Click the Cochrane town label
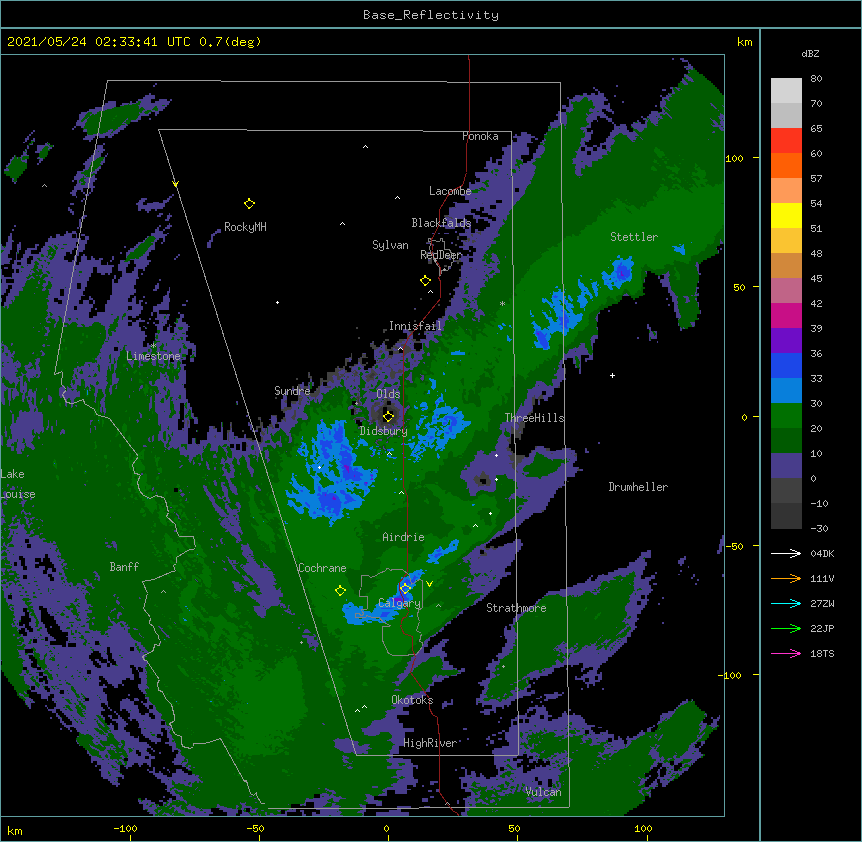The width and height of the screenshot is (862, 842). 322,568
